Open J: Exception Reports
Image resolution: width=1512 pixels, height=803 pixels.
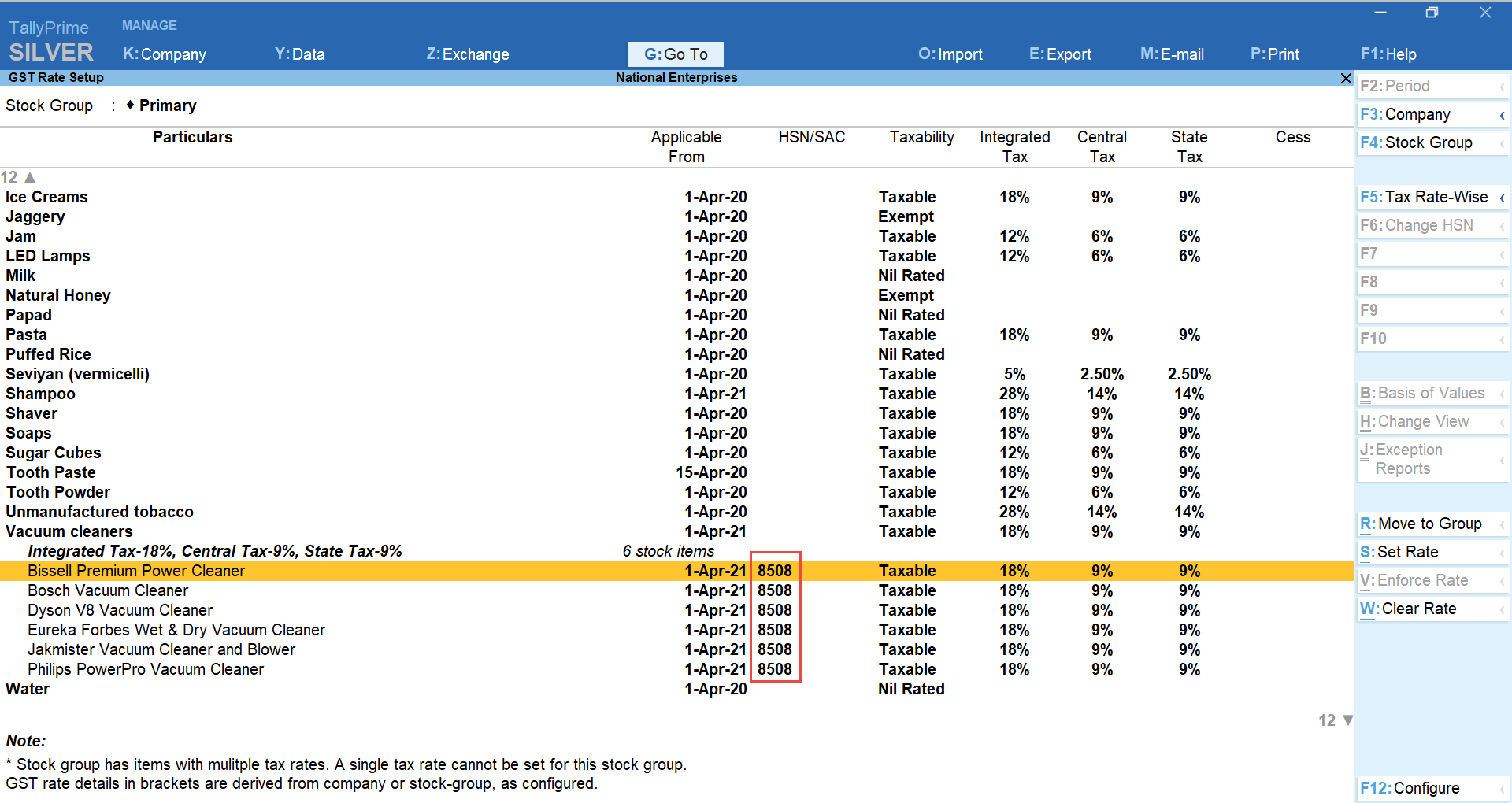(x=1425, y=459)
